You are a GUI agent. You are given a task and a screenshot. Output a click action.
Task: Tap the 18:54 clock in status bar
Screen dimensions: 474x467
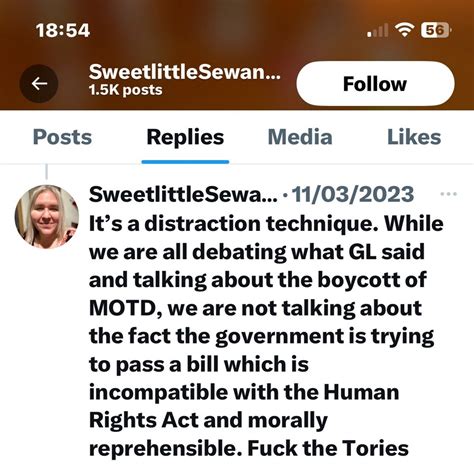63,30
